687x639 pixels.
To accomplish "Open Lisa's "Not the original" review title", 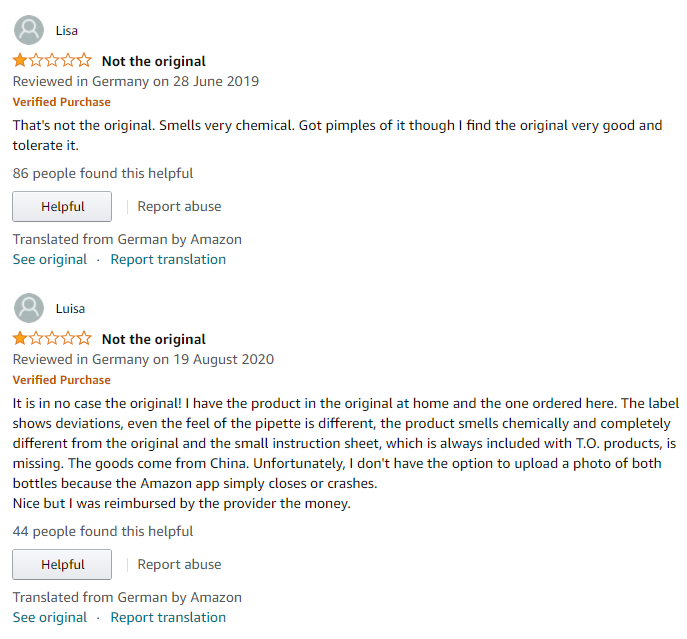I will coord(154,61).
